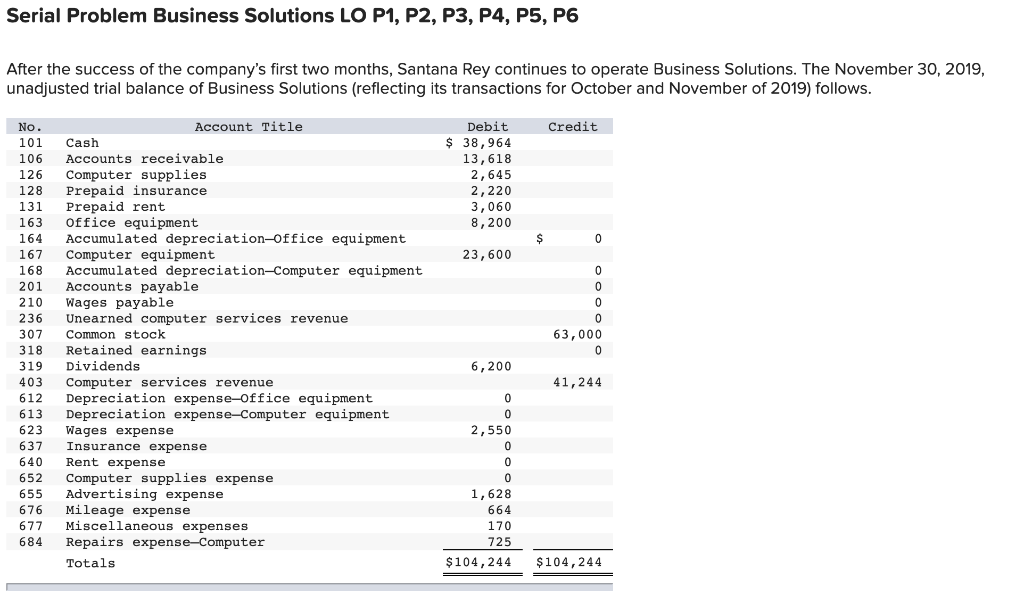
Task: Click the Common stock credit amount 63,000
Action: [578, 334]
